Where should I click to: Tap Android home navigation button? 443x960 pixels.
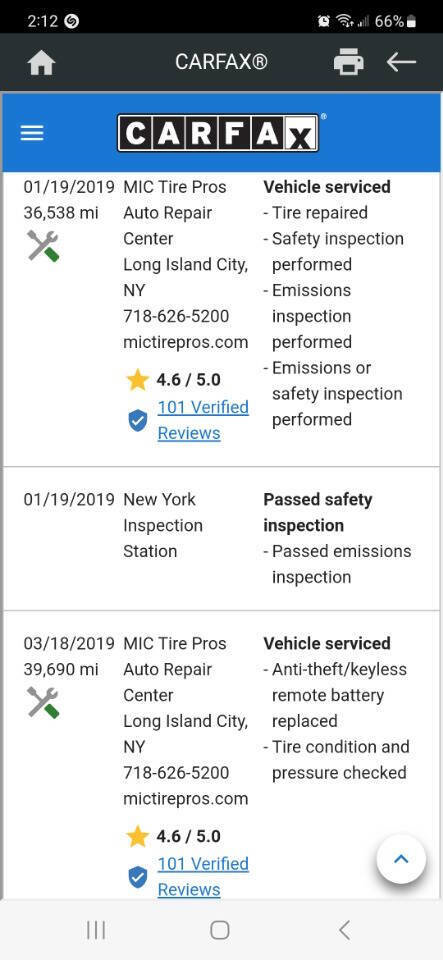coord(220,930)
